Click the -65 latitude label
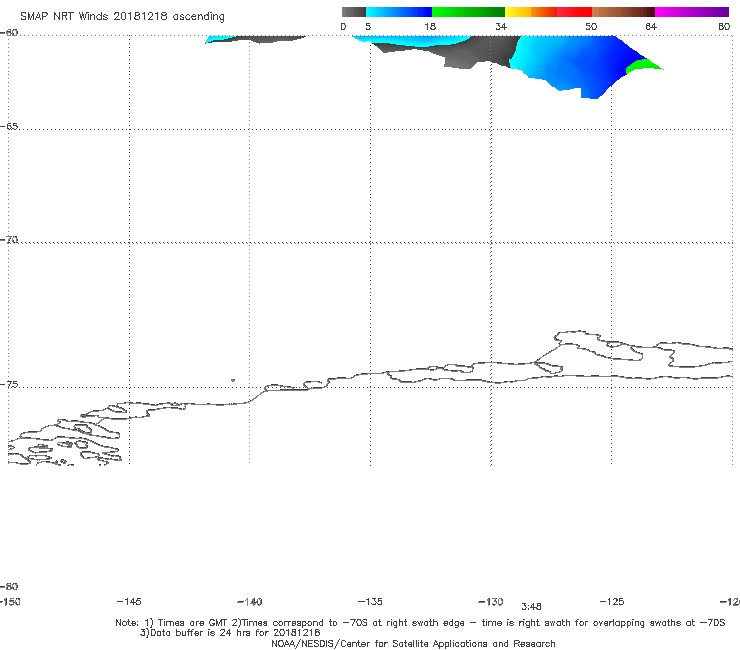The image size is (740, 650). click(x=9, y=127)
